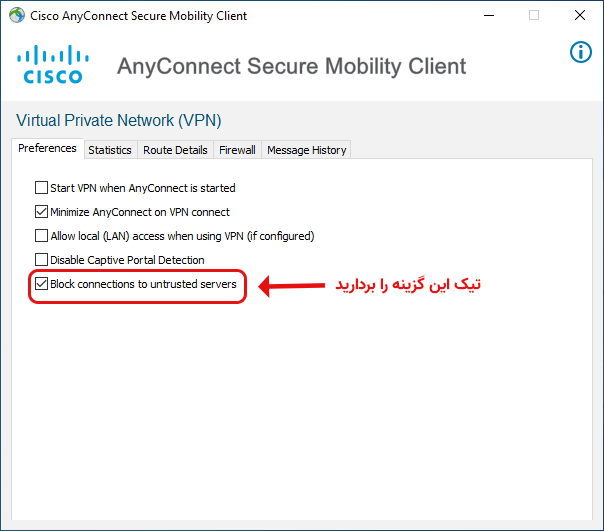Select the Preferences tab
The height and width of the screenshot is (531, 604).
[47, 149]
